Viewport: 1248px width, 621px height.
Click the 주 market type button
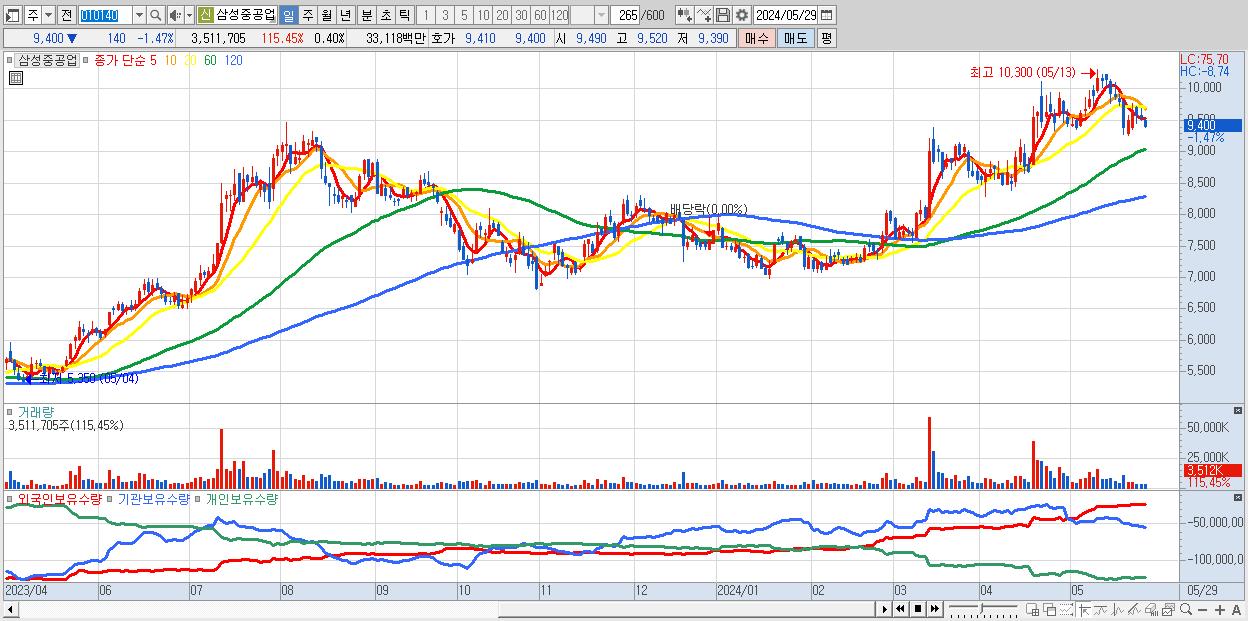pyautogui.click(x=33, y=15)
